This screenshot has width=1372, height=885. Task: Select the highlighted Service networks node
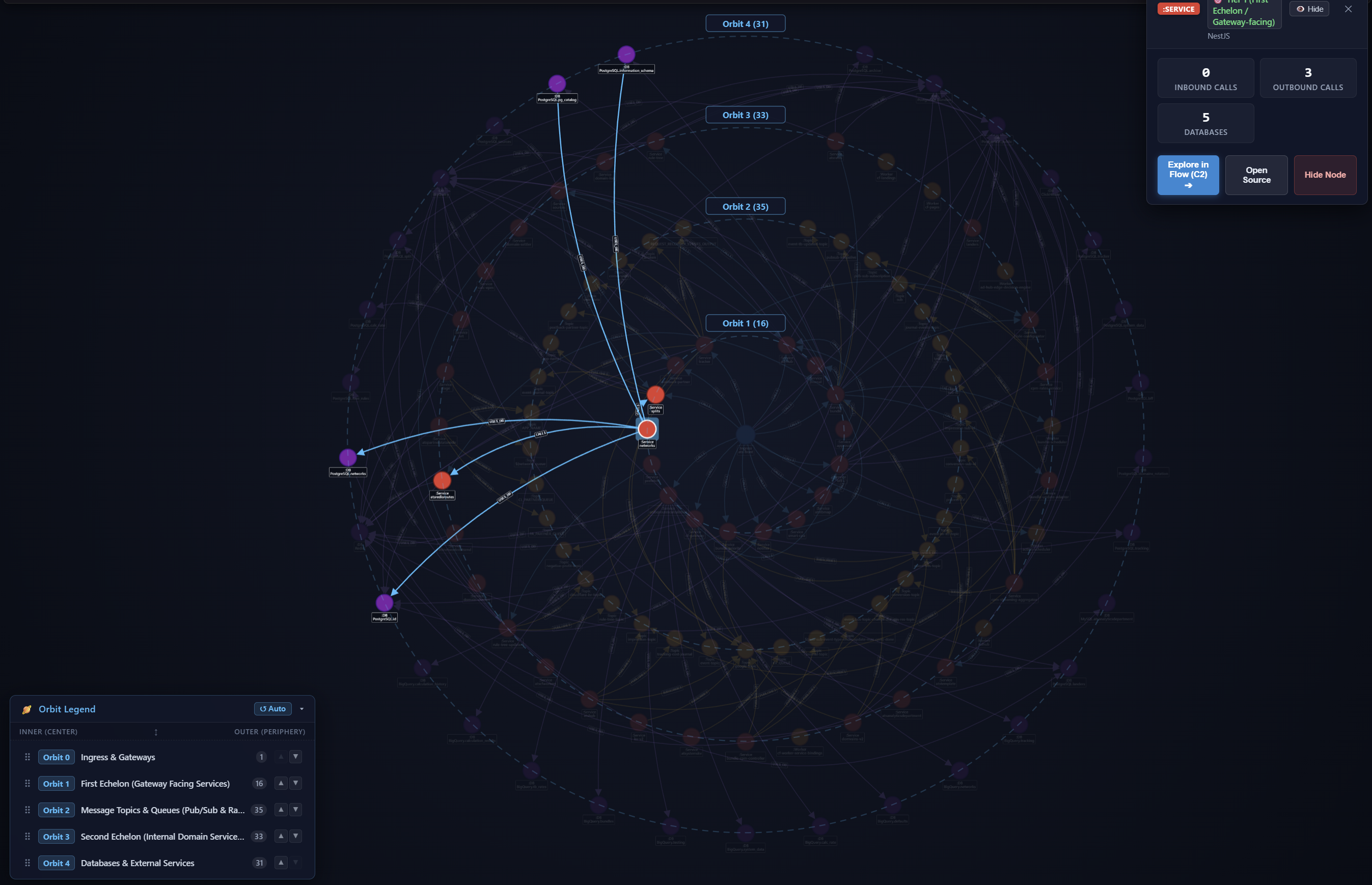pyautogui.click(x=647, y=429)
